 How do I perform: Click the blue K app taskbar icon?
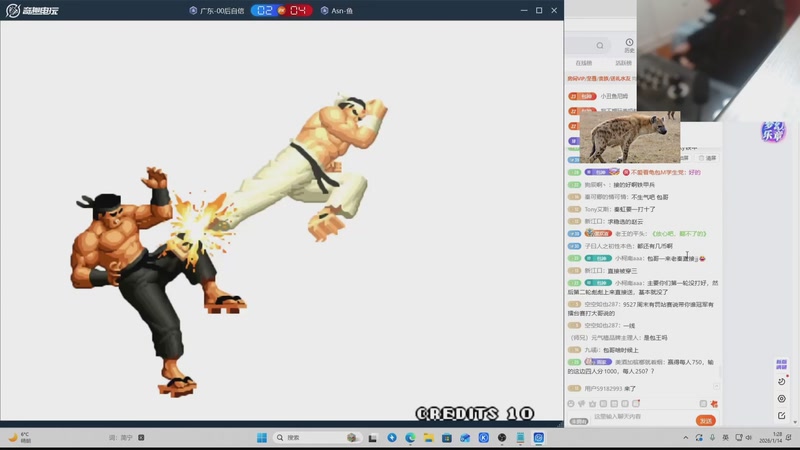[x=484, y=437]
